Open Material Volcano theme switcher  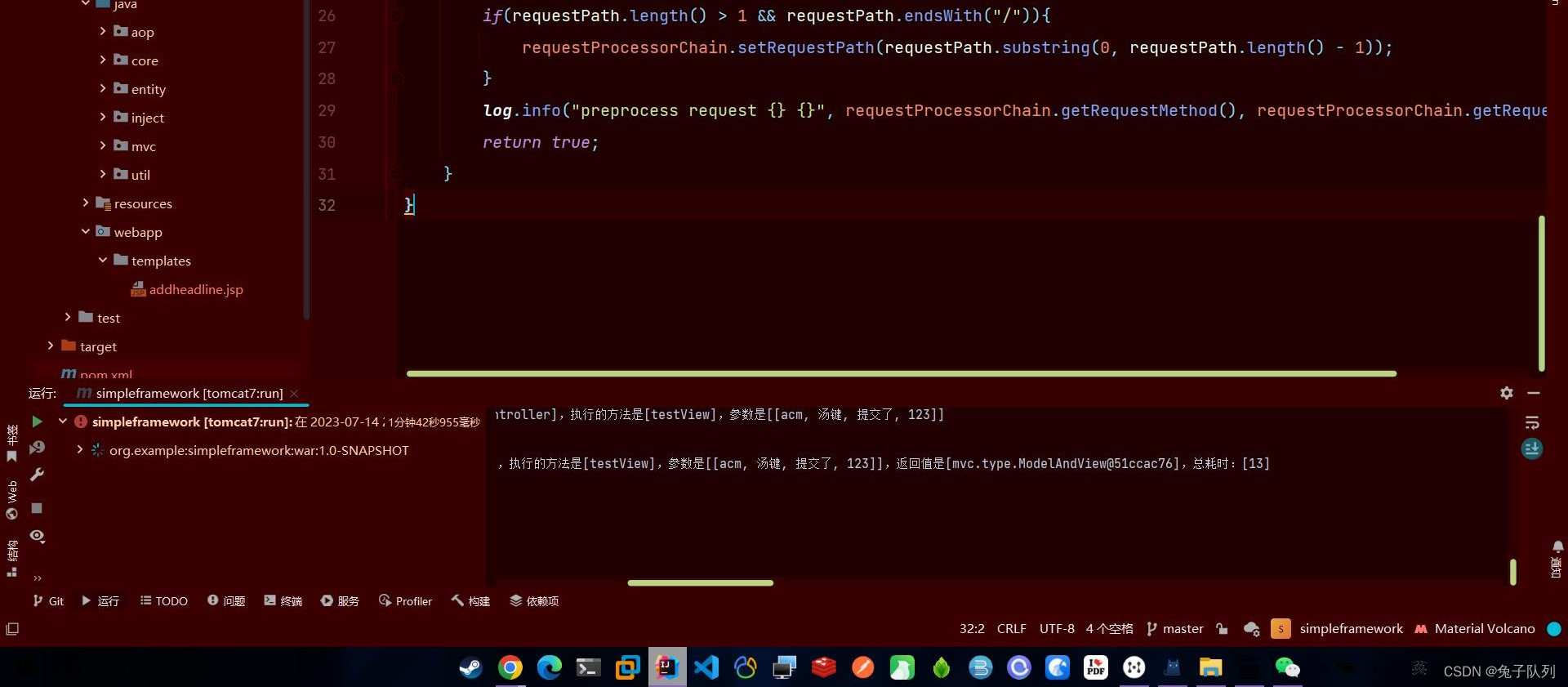(1475, 628)
